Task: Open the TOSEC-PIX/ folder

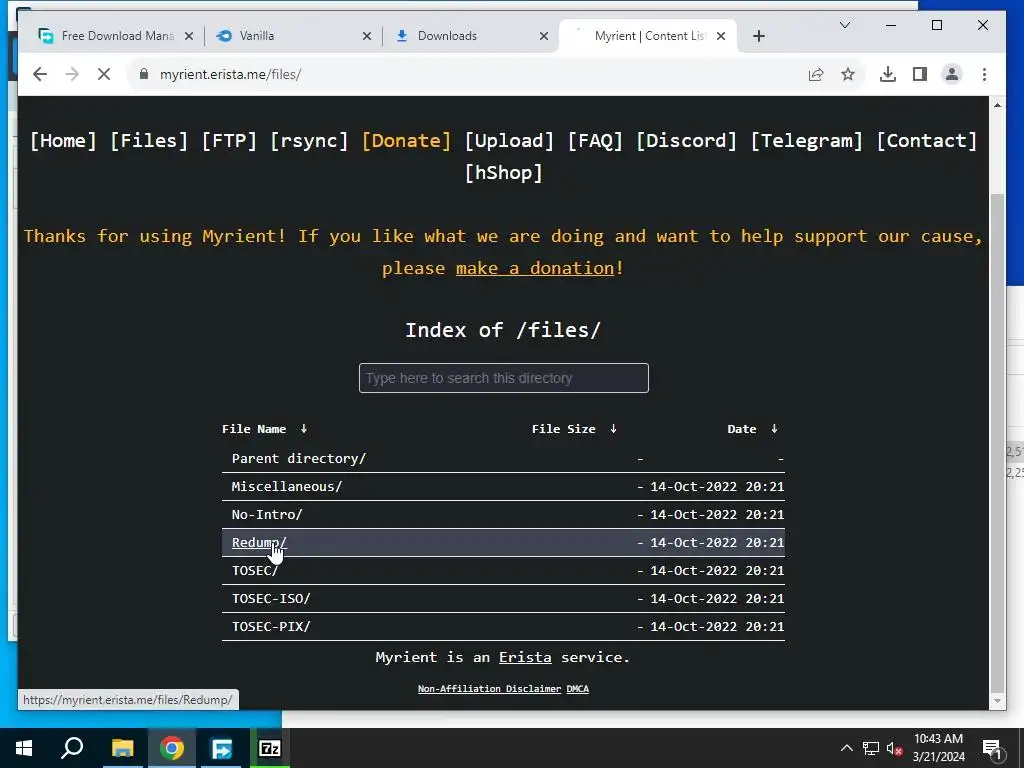Action: tap(271, 627)
